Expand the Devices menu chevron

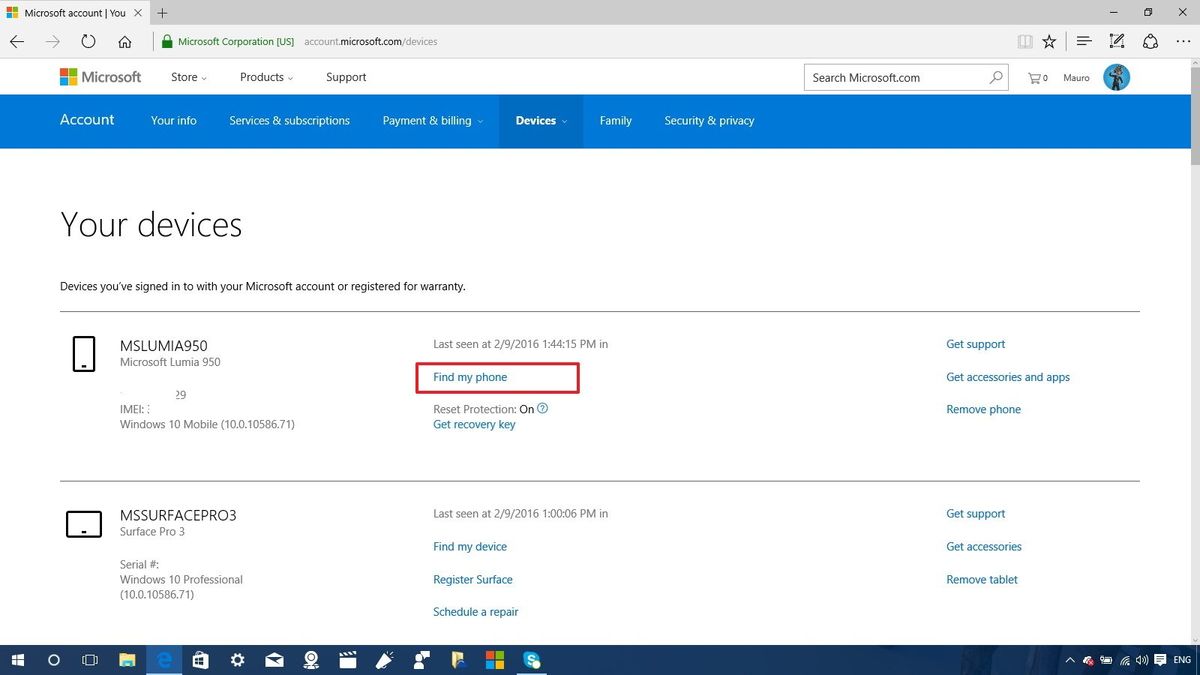pyautogui.click(x=563, y=121)
